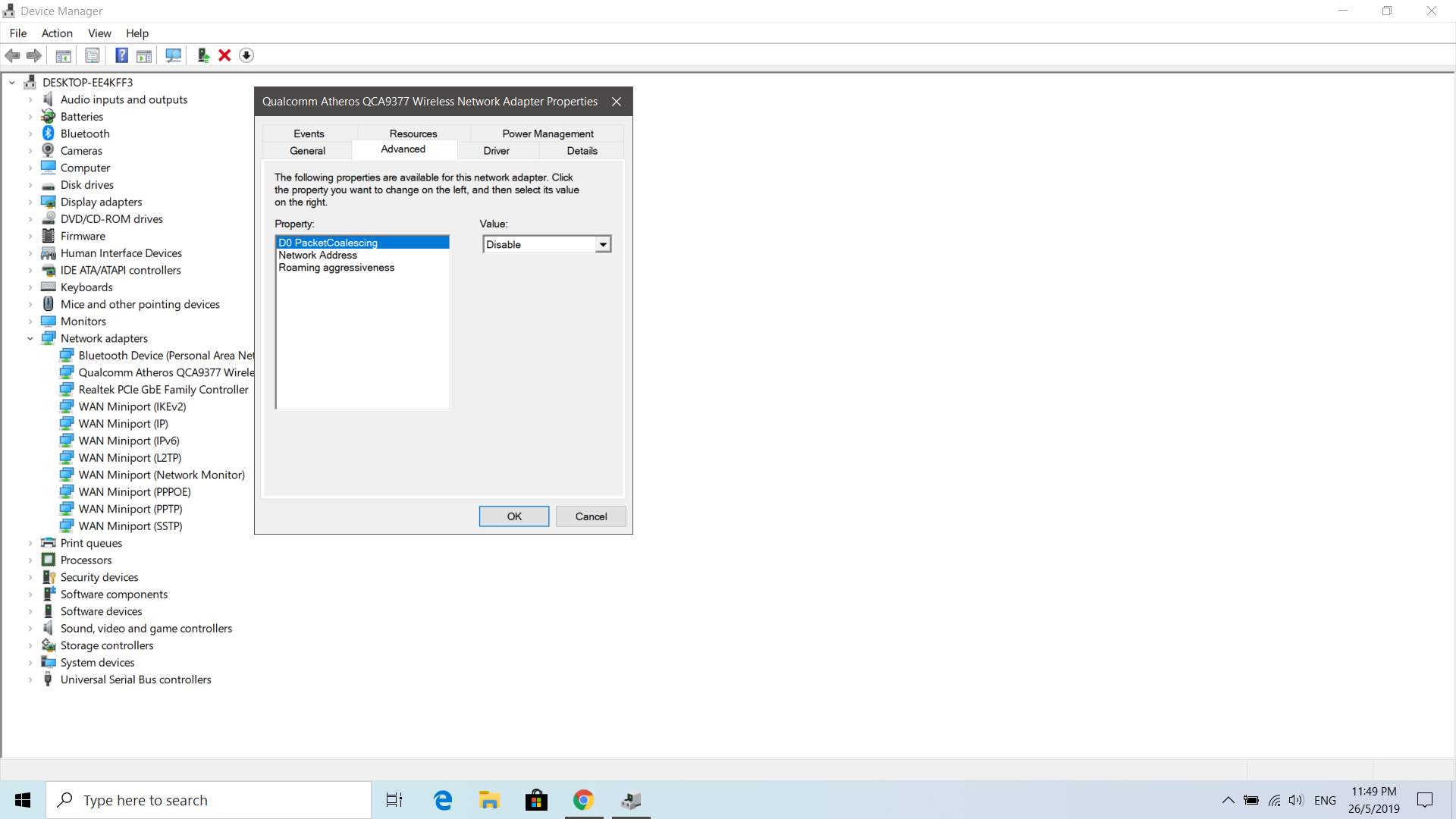This screenshot has height=819, width=1456.
Task: Select Realtek PCIe GbE Family Controller
Action: 163,389
